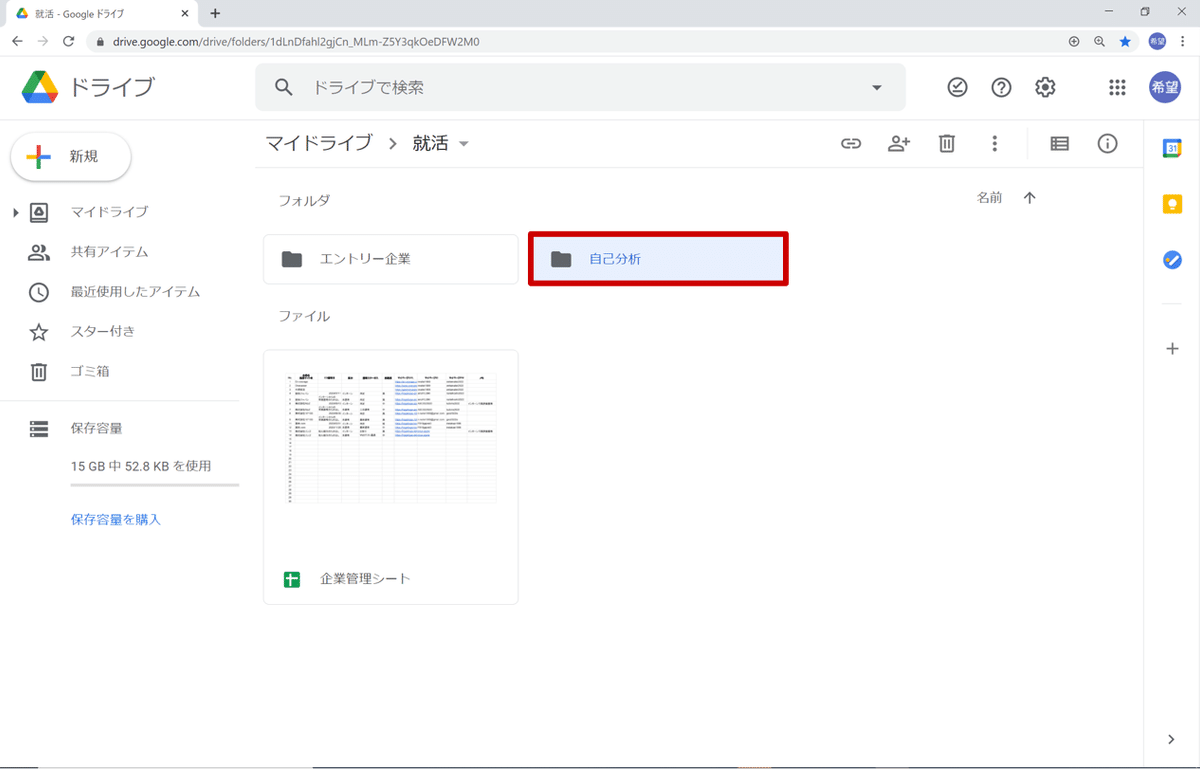Expand マイドライブ in the left sidebar tree

tap(14, 211)
